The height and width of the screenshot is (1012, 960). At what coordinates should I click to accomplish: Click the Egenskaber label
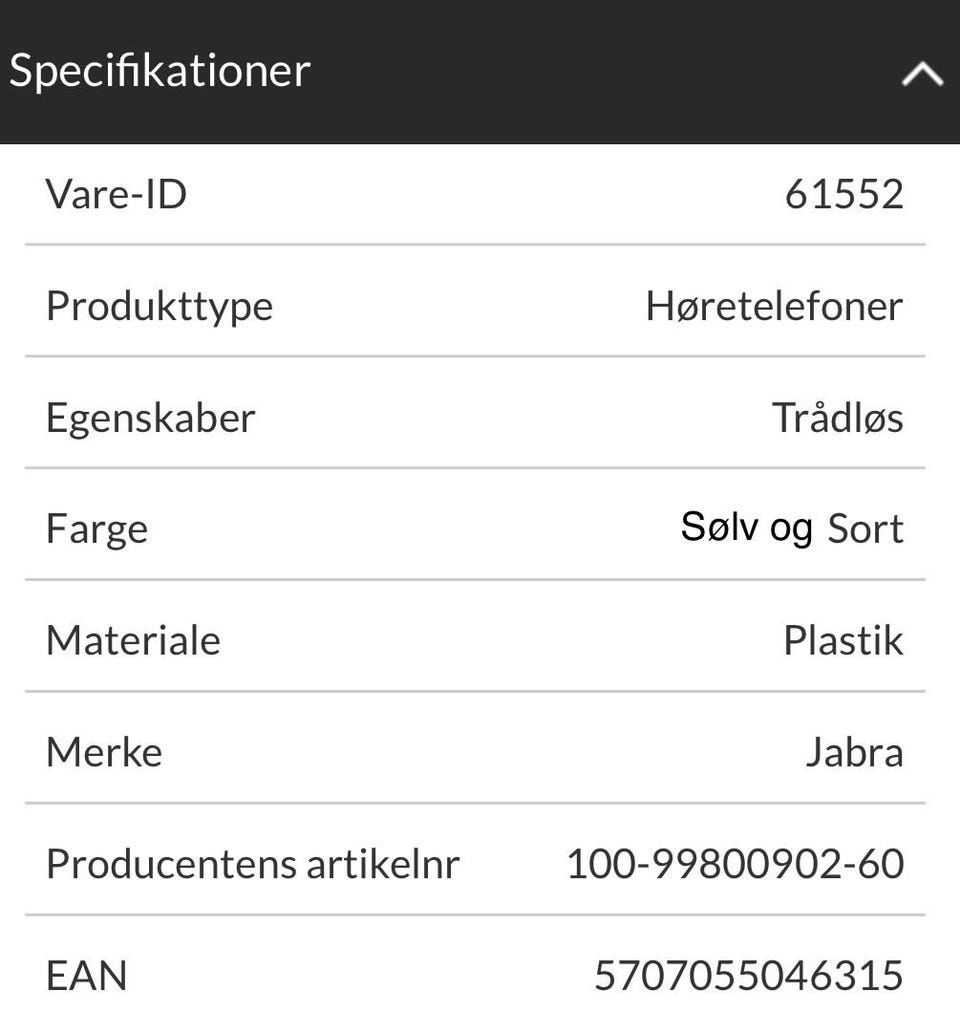[x=151, y=418]
